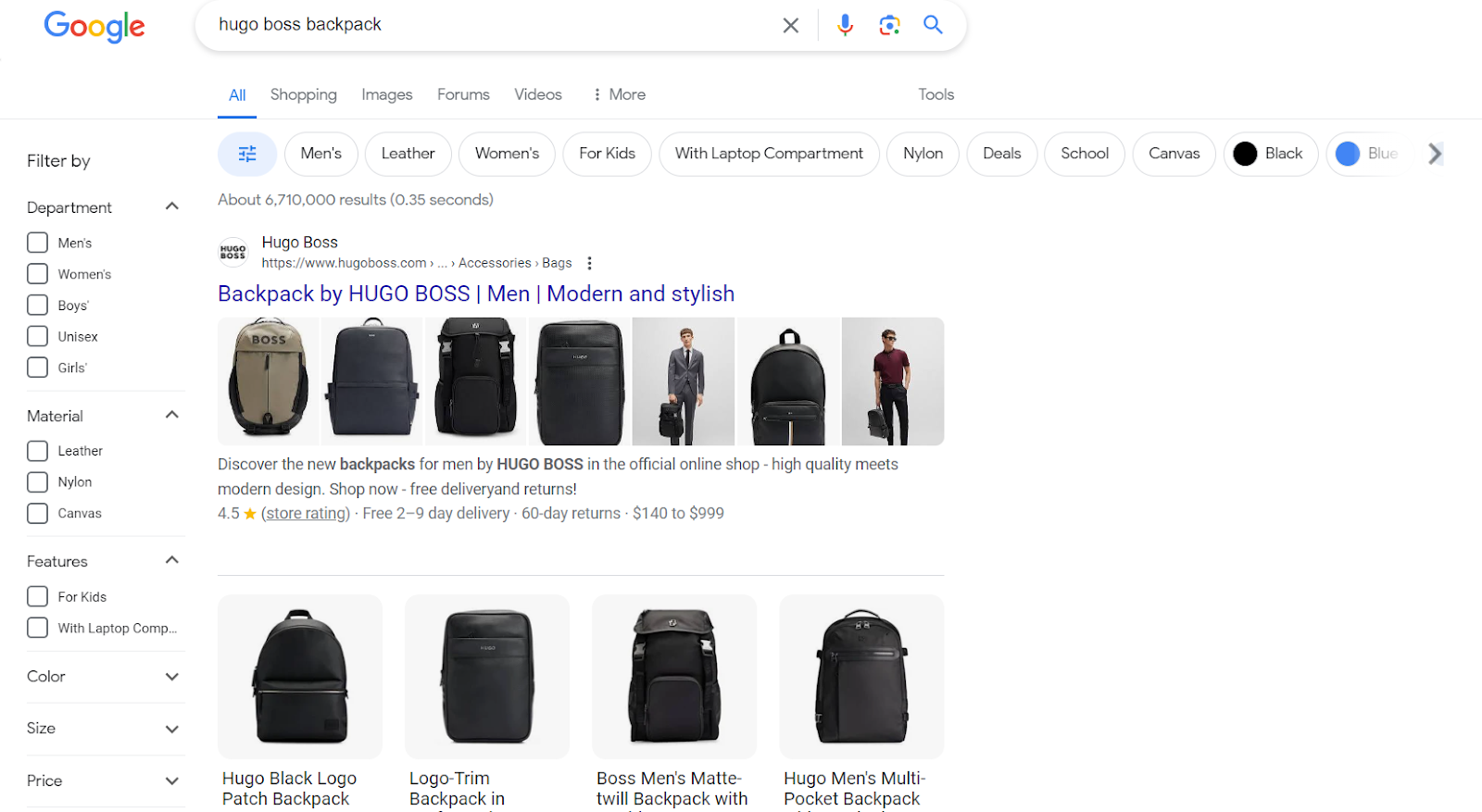Switch to the Forums tab
Image resolution: width=1482 pixels, height=812 pixels.
[x=463, y=94]
